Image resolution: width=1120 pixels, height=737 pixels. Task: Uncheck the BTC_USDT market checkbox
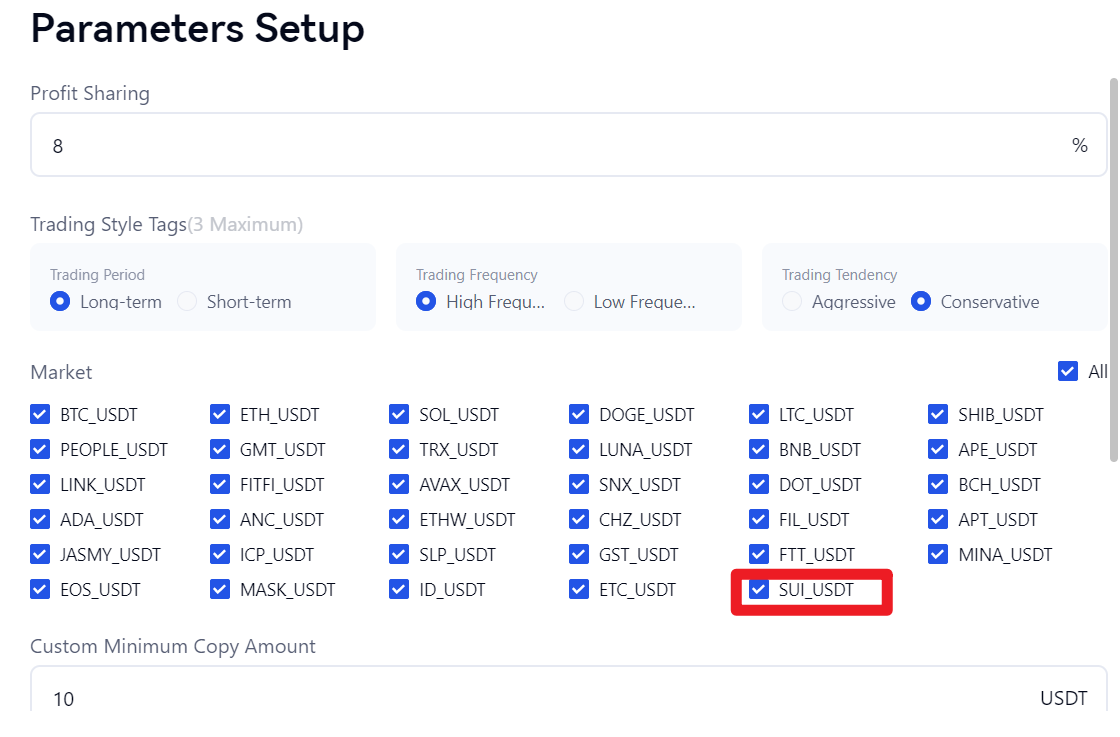pos(40,415)
